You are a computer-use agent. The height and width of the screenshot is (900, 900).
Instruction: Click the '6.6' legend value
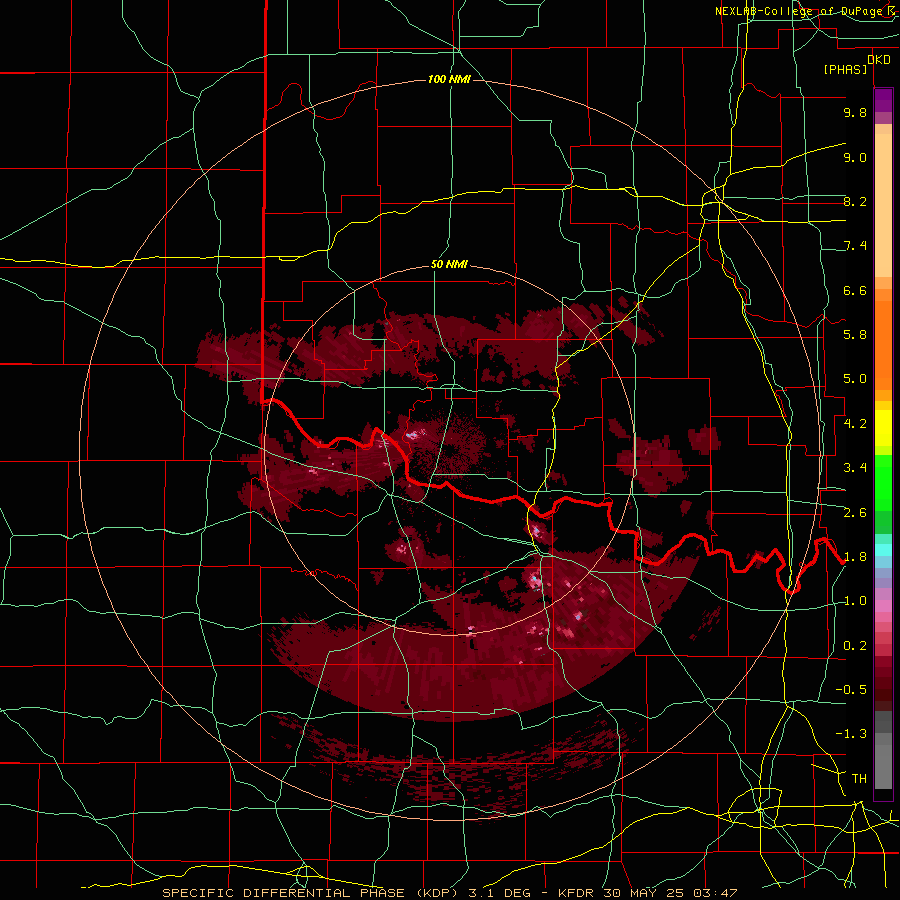point(855,290)
